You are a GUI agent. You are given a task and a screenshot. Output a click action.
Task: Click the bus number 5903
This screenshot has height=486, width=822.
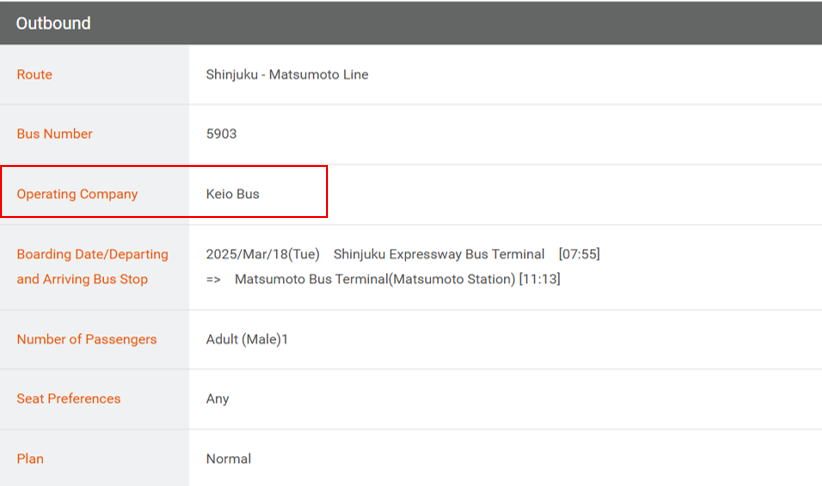[x=221, y=134]
